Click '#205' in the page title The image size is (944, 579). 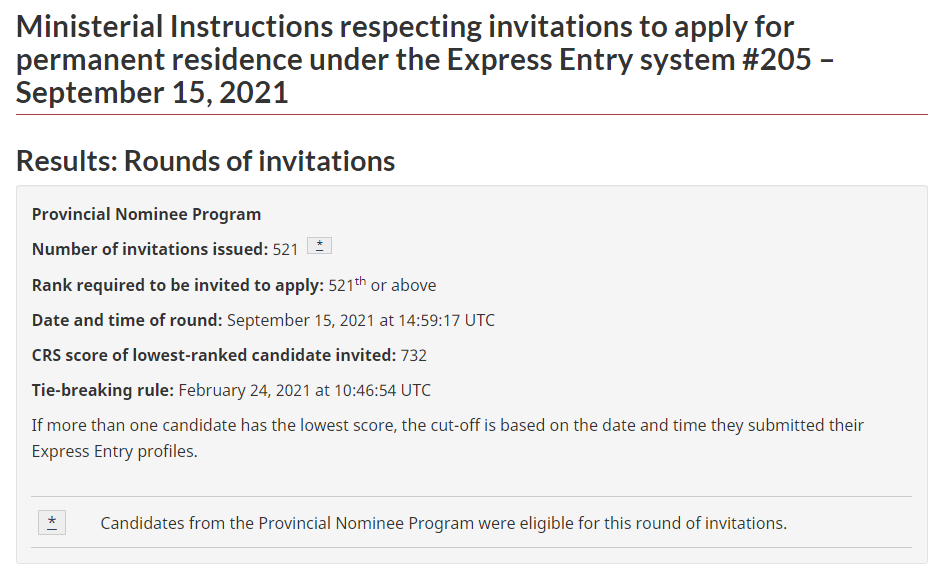tap(777, 60)
